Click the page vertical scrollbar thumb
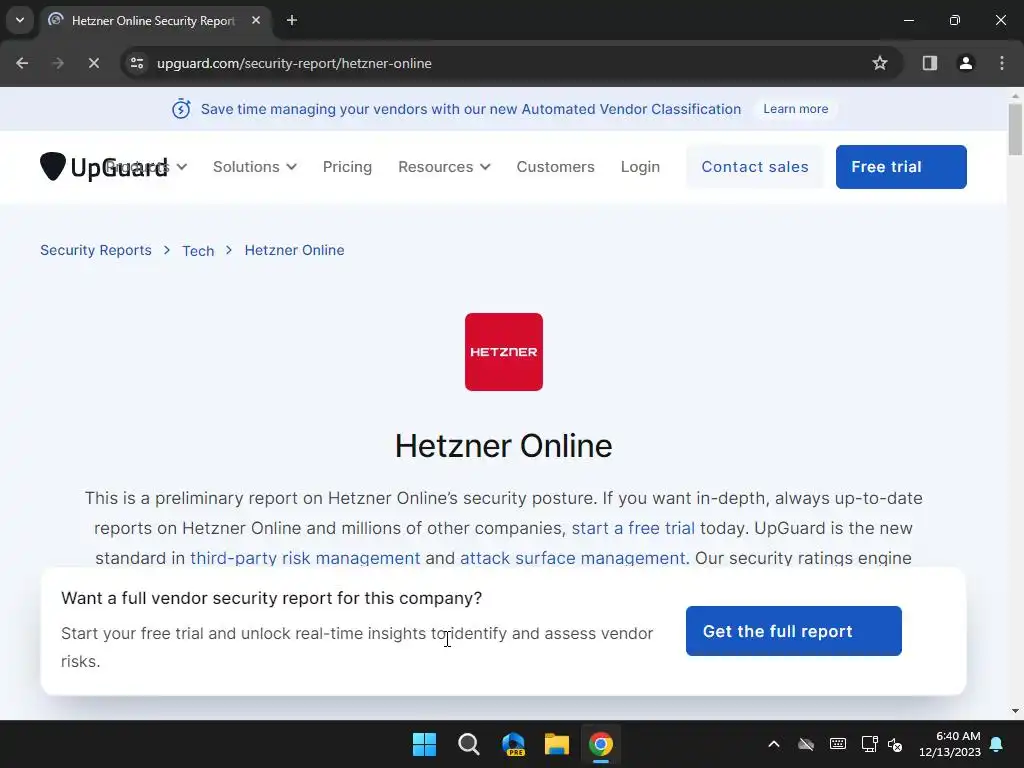 click(x=1015, y=129)
